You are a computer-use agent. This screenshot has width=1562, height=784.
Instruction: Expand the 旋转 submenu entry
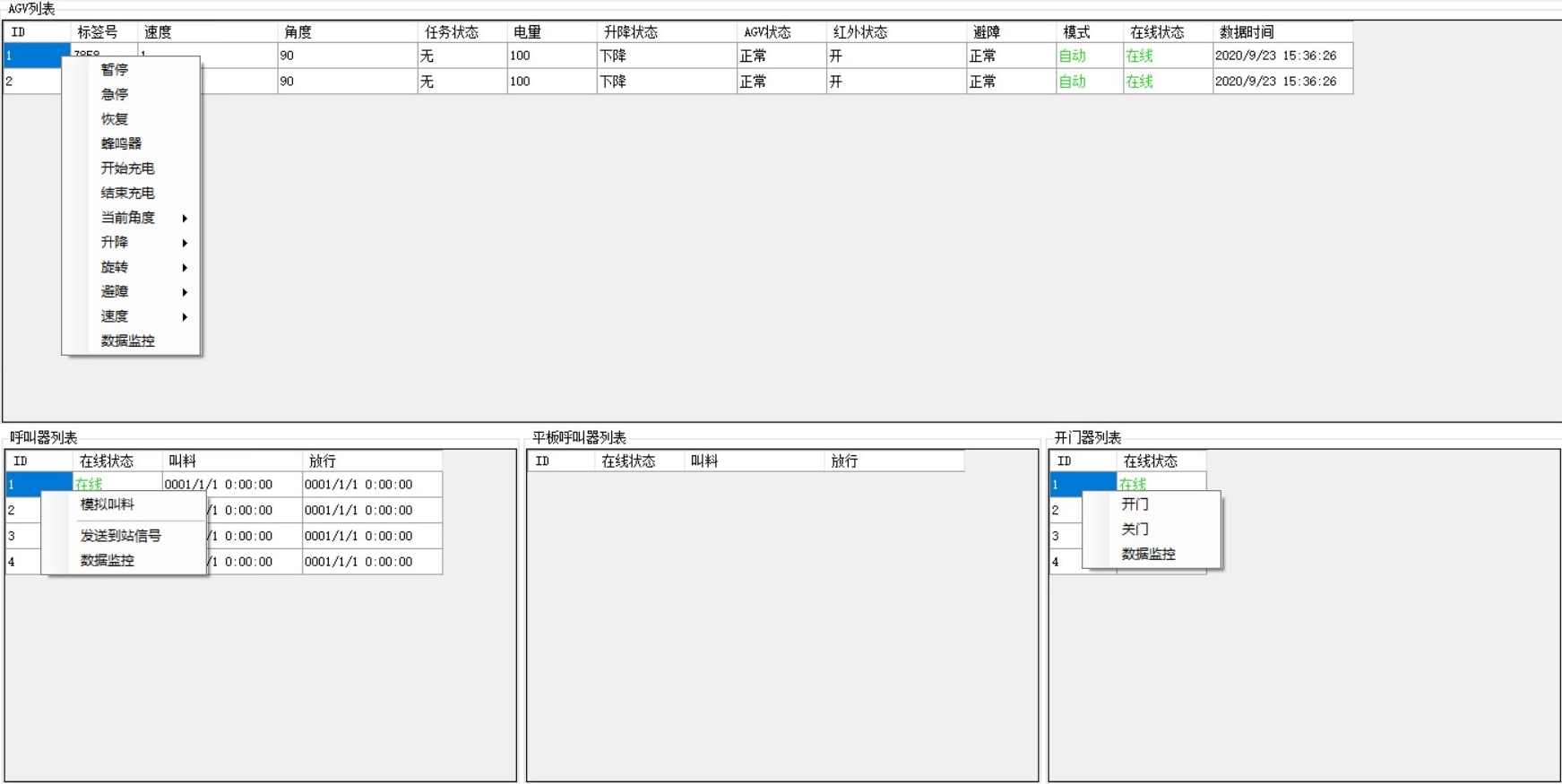click(131, 267)
